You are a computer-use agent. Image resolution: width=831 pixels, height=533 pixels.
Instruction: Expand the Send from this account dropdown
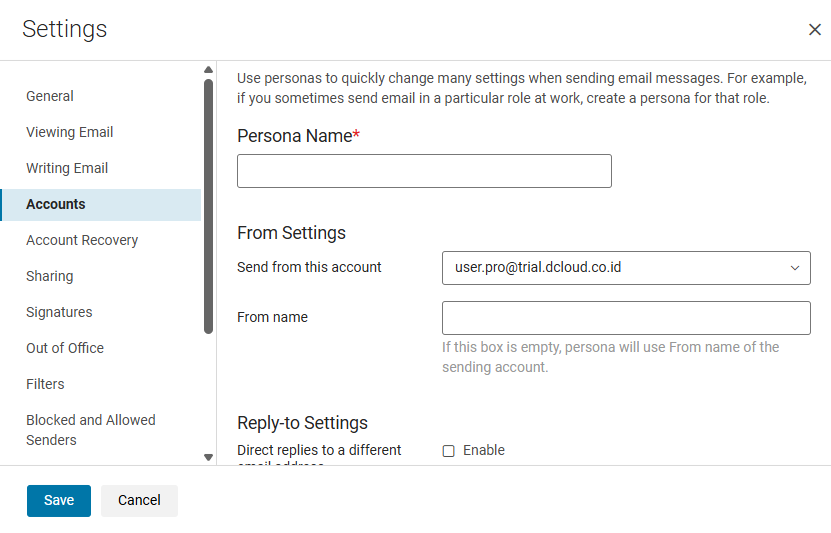(x=626, y=268)
